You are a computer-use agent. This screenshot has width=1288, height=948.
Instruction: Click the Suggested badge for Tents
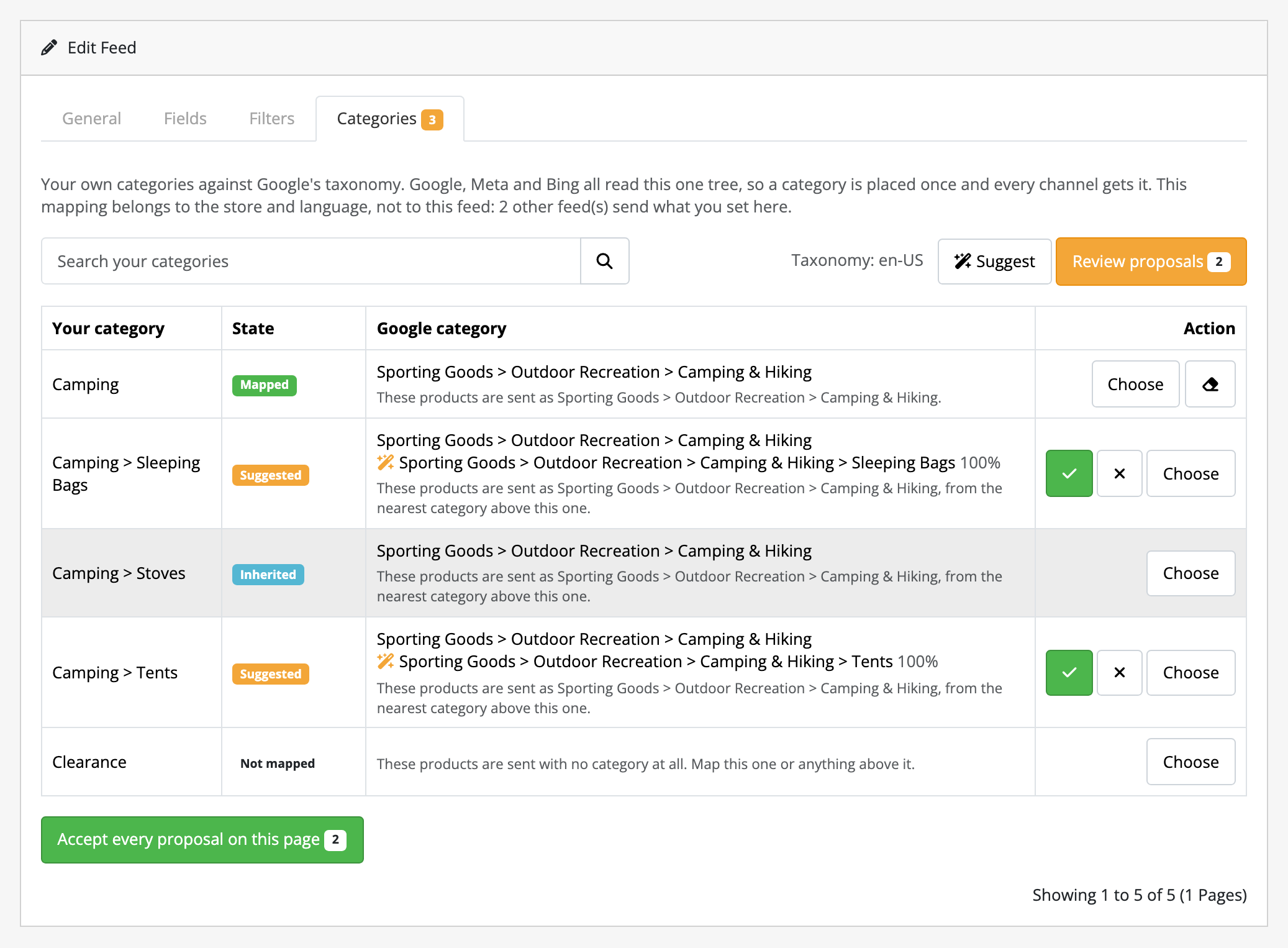coord(270,674)
